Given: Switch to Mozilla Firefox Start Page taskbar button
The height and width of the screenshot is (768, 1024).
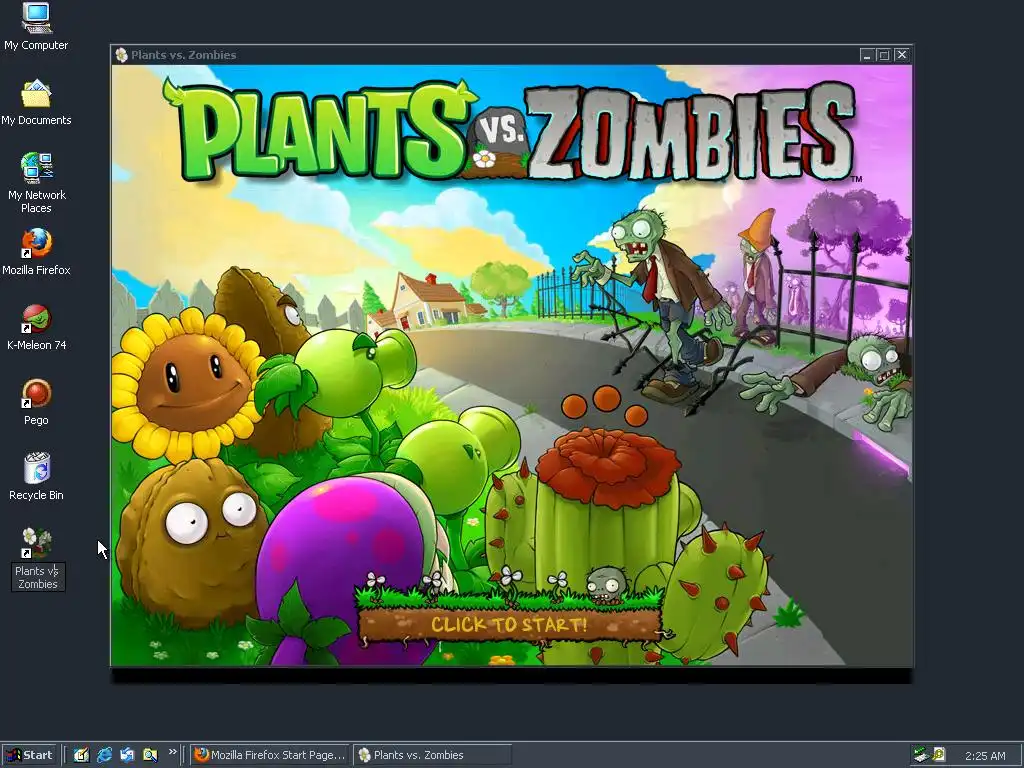Looking at the screenshot, I should [270, 755].
